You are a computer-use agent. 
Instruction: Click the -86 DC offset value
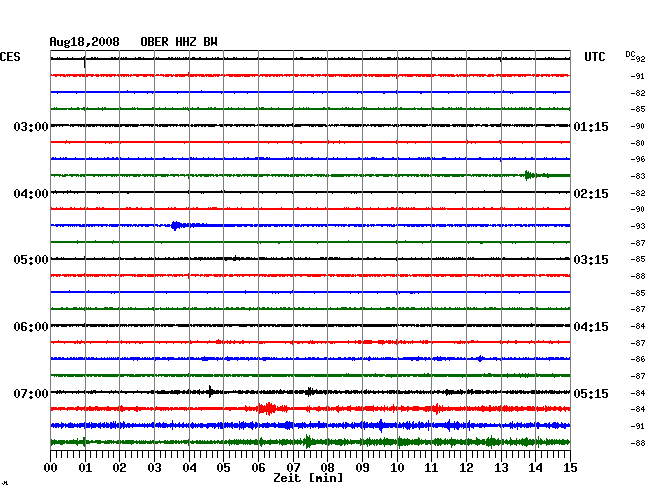point(638,359)
